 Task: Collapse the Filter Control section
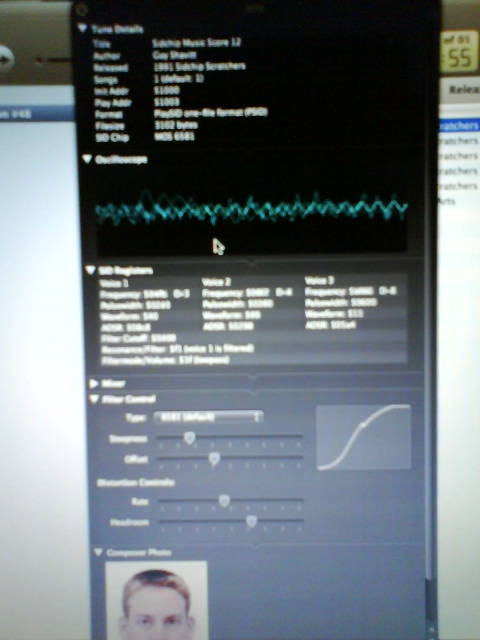[94, 399]
